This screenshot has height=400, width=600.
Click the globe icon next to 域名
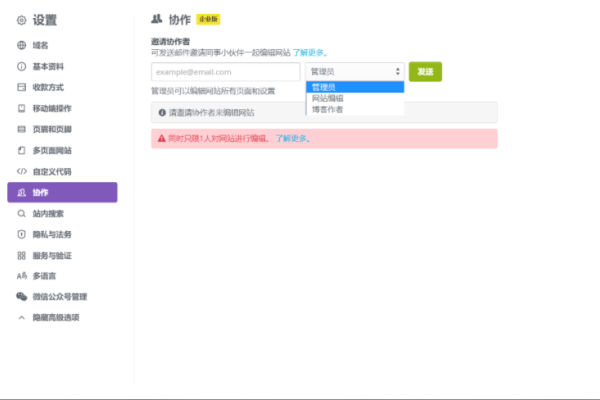[21, 45]
